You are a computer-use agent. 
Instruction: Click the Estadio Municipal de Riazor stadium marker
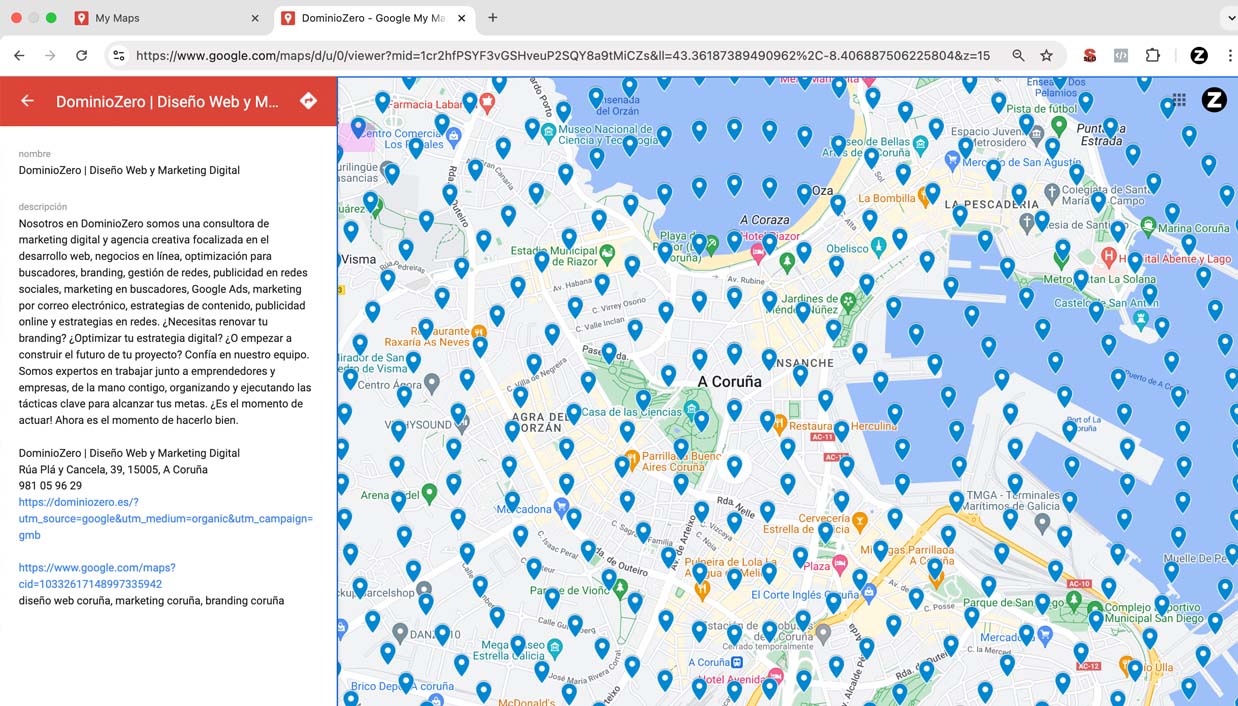[607, 251]
